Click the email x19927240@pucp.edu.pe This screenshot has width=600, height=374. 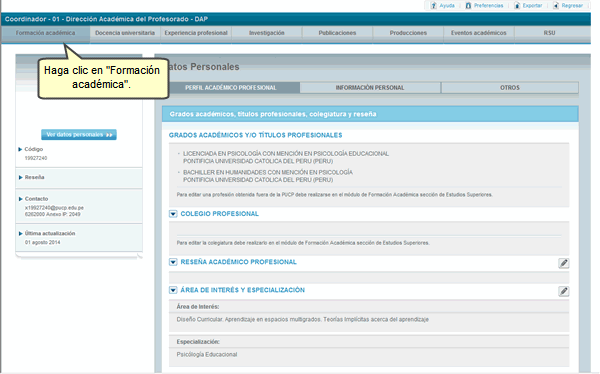click(x=54, y=208)
